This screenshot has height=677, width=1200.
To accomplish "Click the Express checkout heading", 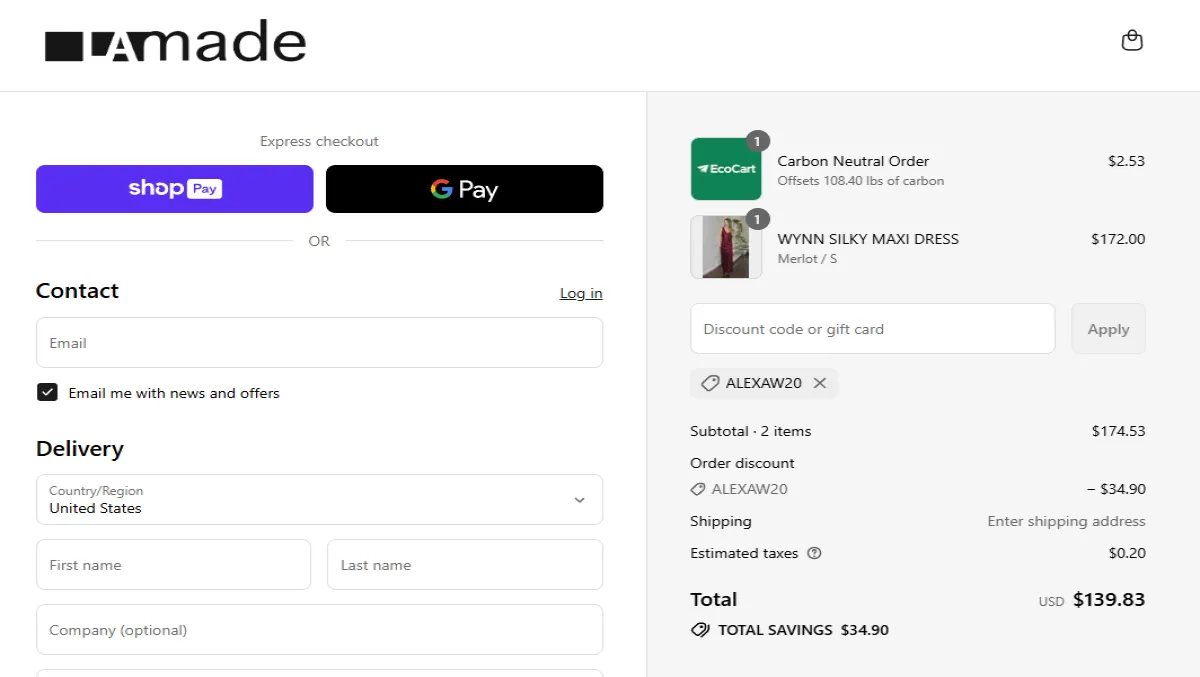I will click(319, 141).
